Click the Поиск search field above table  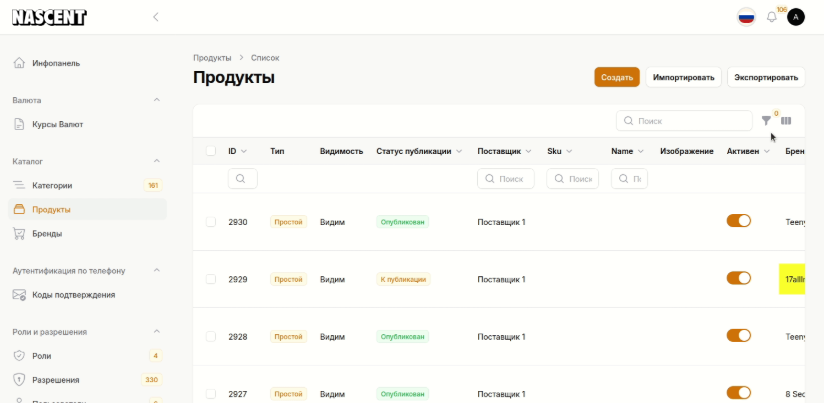click(x=685, y=121)
